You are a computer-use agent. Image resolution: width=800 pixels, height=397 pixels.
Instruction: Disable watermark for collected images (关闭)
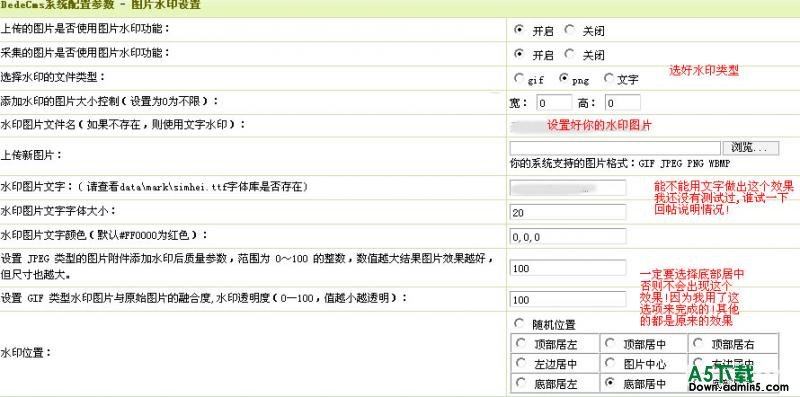[x=569, y=53]
